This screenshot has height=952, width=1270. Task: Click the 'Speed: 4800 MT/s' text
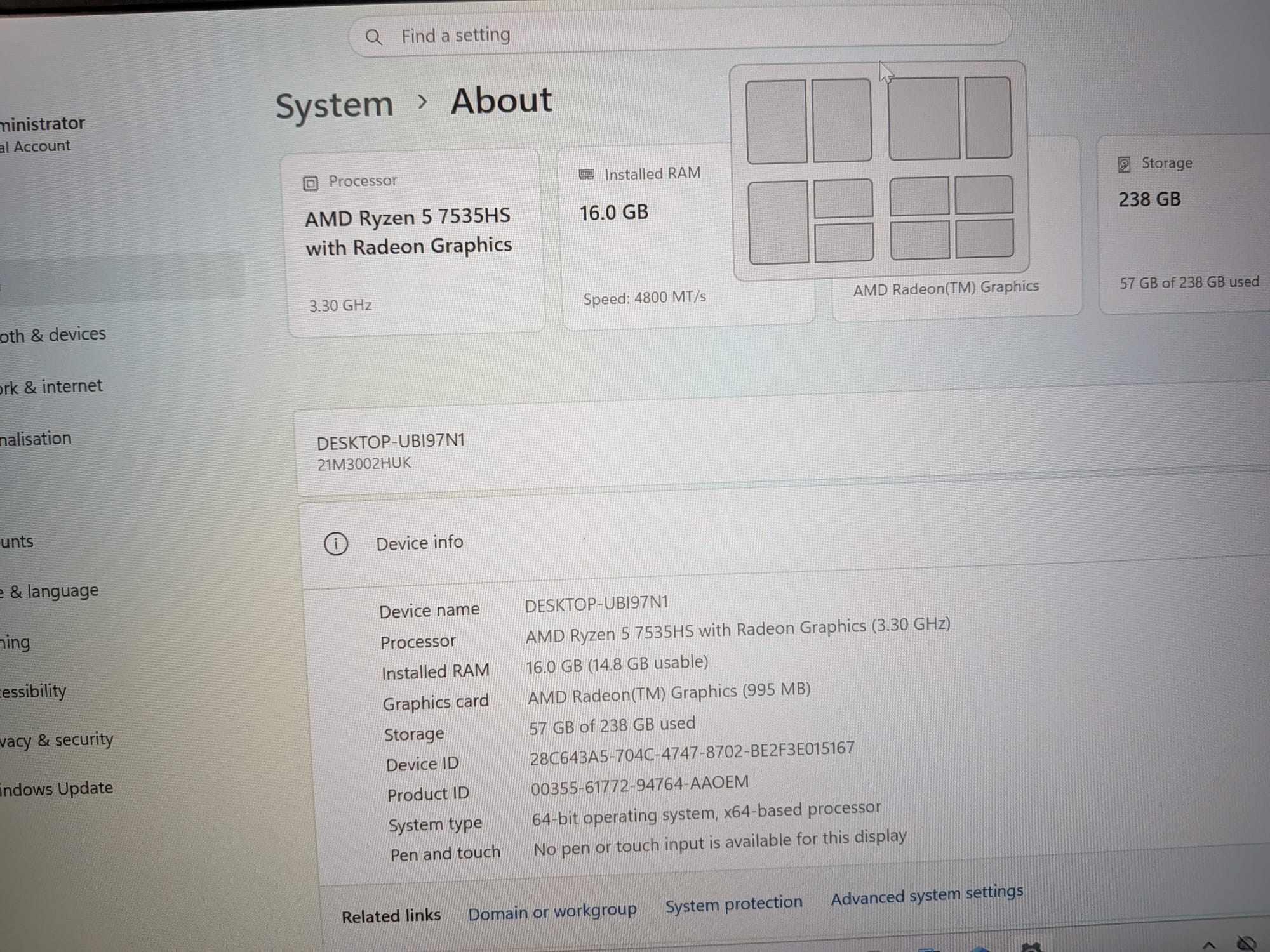[645, 298]
